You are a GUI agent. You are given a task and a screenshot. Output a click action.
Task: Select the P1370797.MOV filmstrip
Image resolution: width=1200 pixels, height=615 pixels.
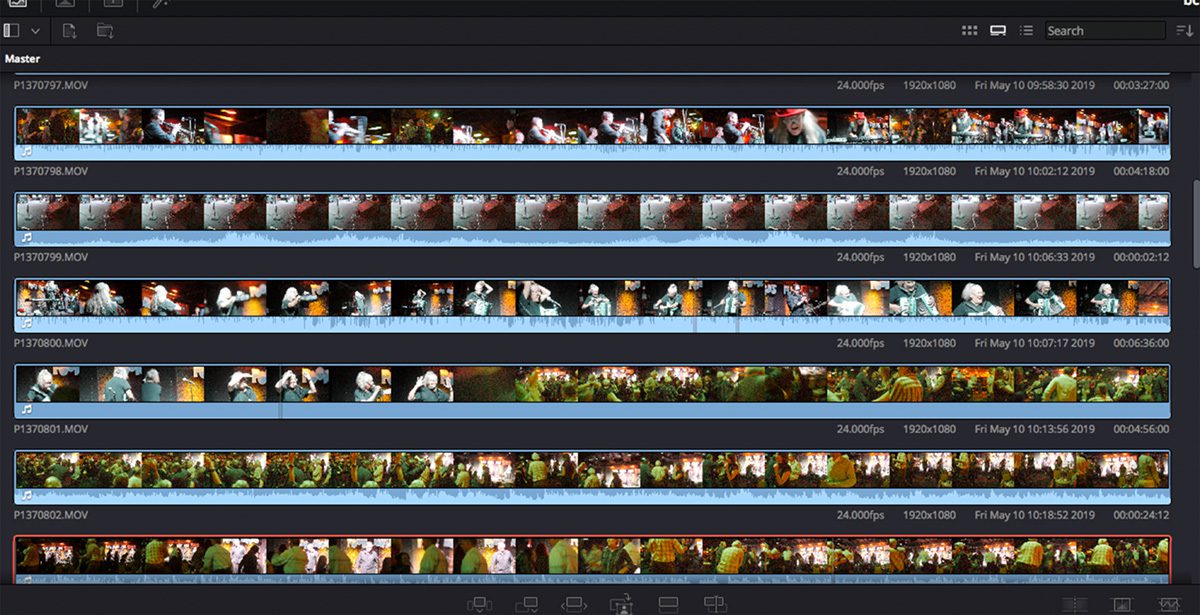(x=592, y=133)
